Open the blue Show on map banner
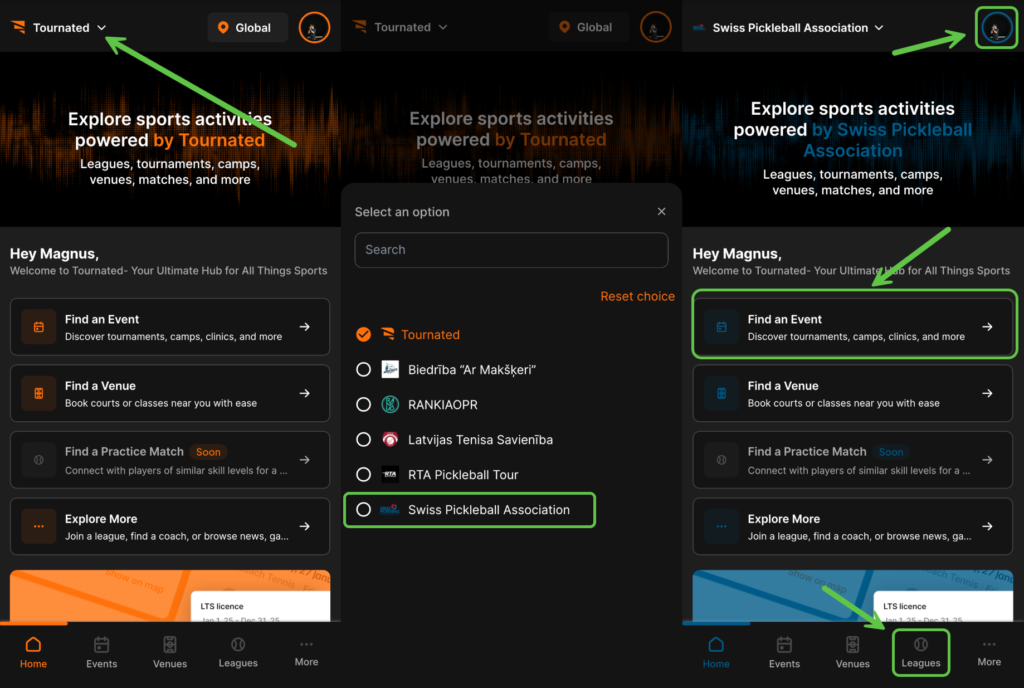This screenshot has width=1024, height=688. tap(852, 595)
